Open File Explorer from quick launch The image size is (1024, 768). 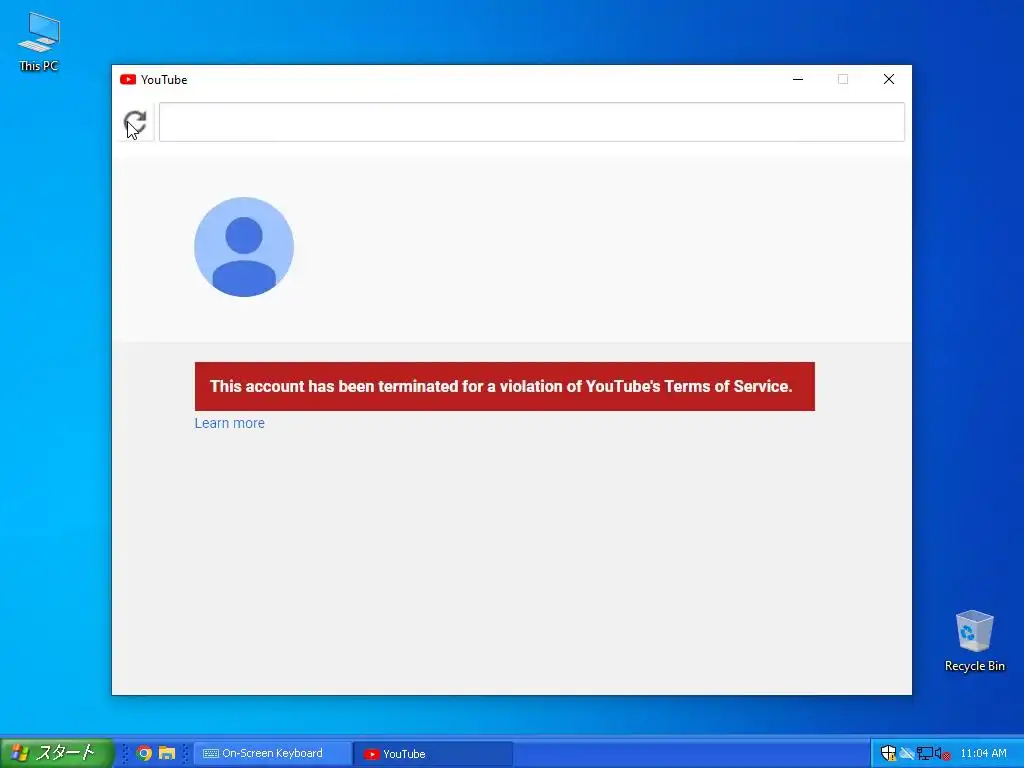tap(167, 753)
